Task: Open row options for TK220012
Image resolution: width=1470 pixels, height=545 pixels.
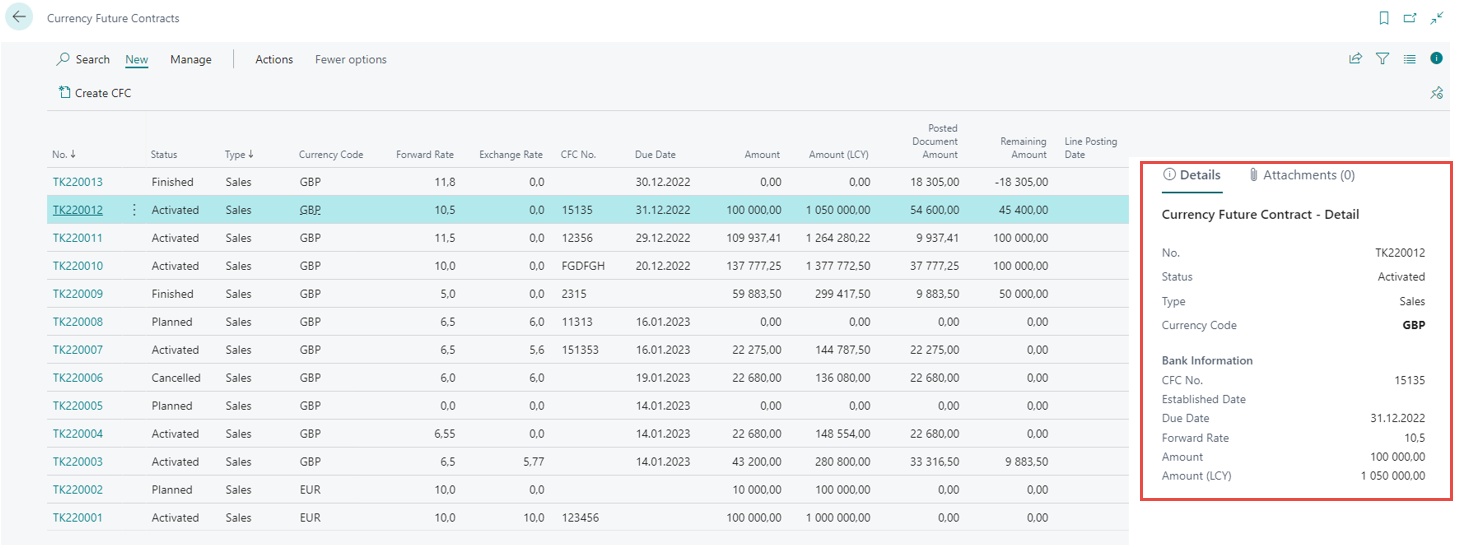Action: coord(134,210)
